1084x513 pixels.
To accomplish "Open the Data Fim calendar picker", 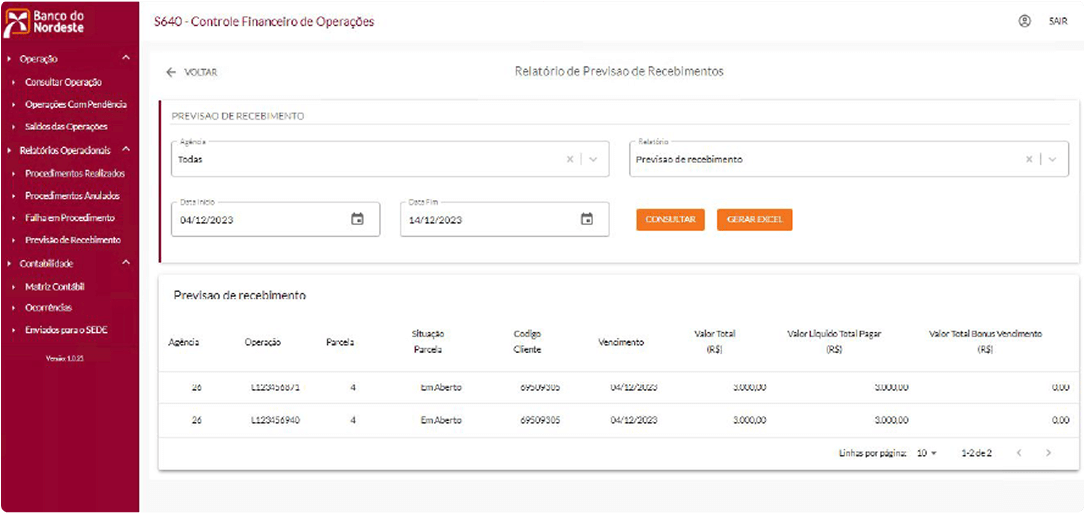I will pos(587,219).
